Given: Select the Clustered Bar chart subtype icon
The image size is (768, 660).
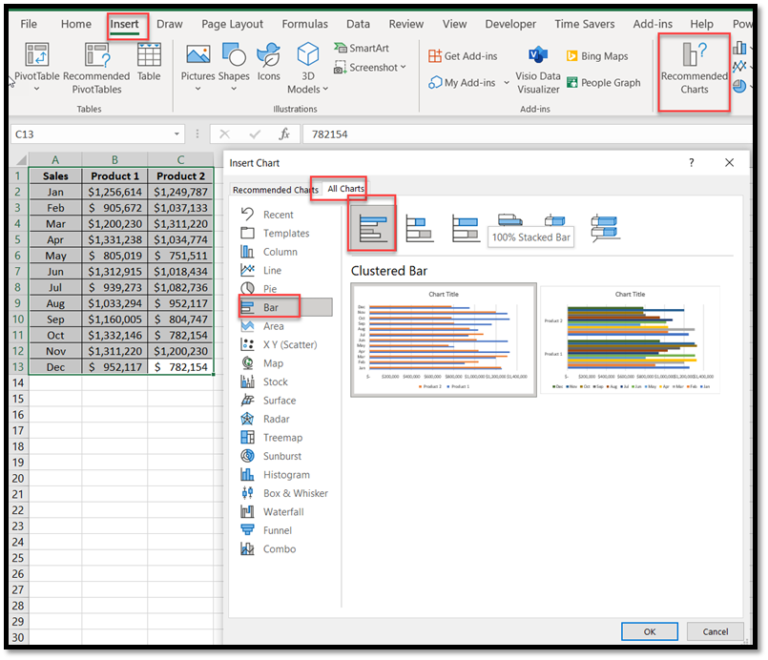Looking at the screenshot, I should tap(372, 226).
